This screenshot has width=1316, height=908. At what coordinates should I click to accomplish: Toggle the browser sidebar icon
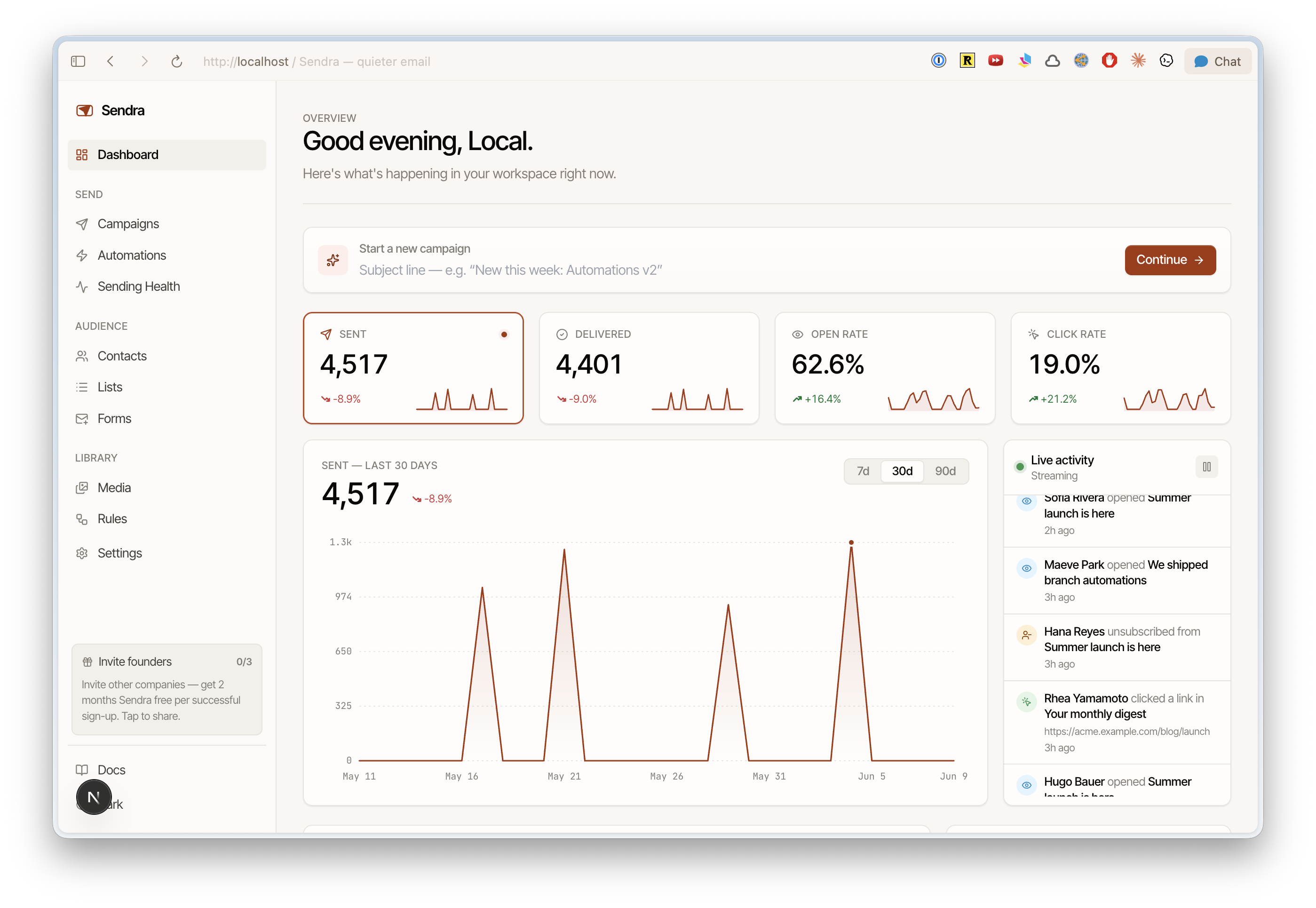pos(78,62)
